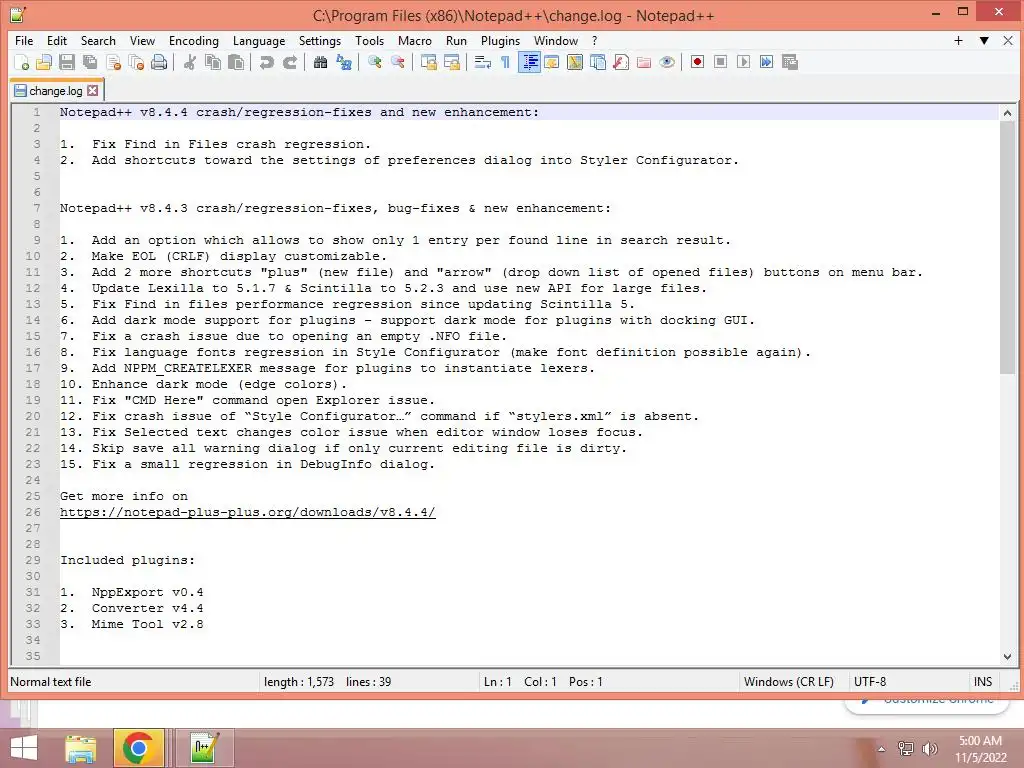Click the Paste clipboard icon

click(236, 62)
